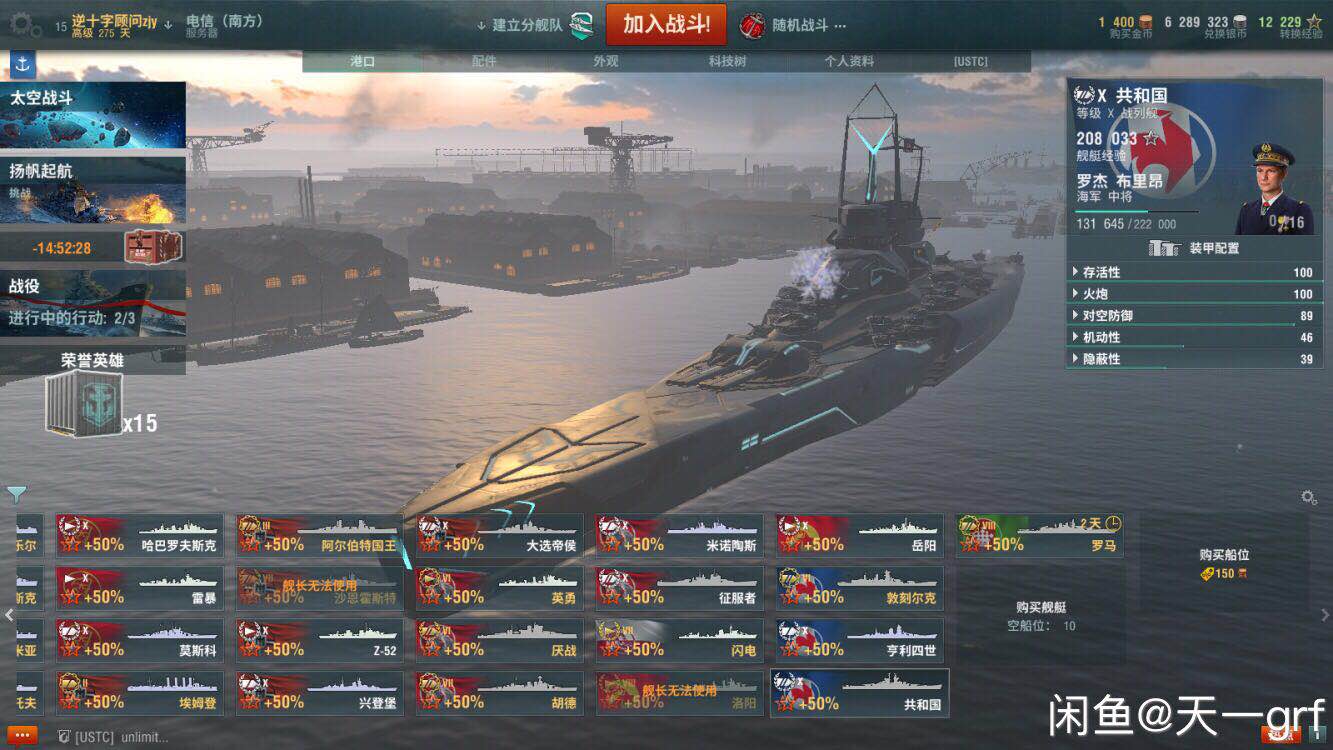
Task: Click 购买船位 buy ship slot
Action: click(x=1224, y=563)
